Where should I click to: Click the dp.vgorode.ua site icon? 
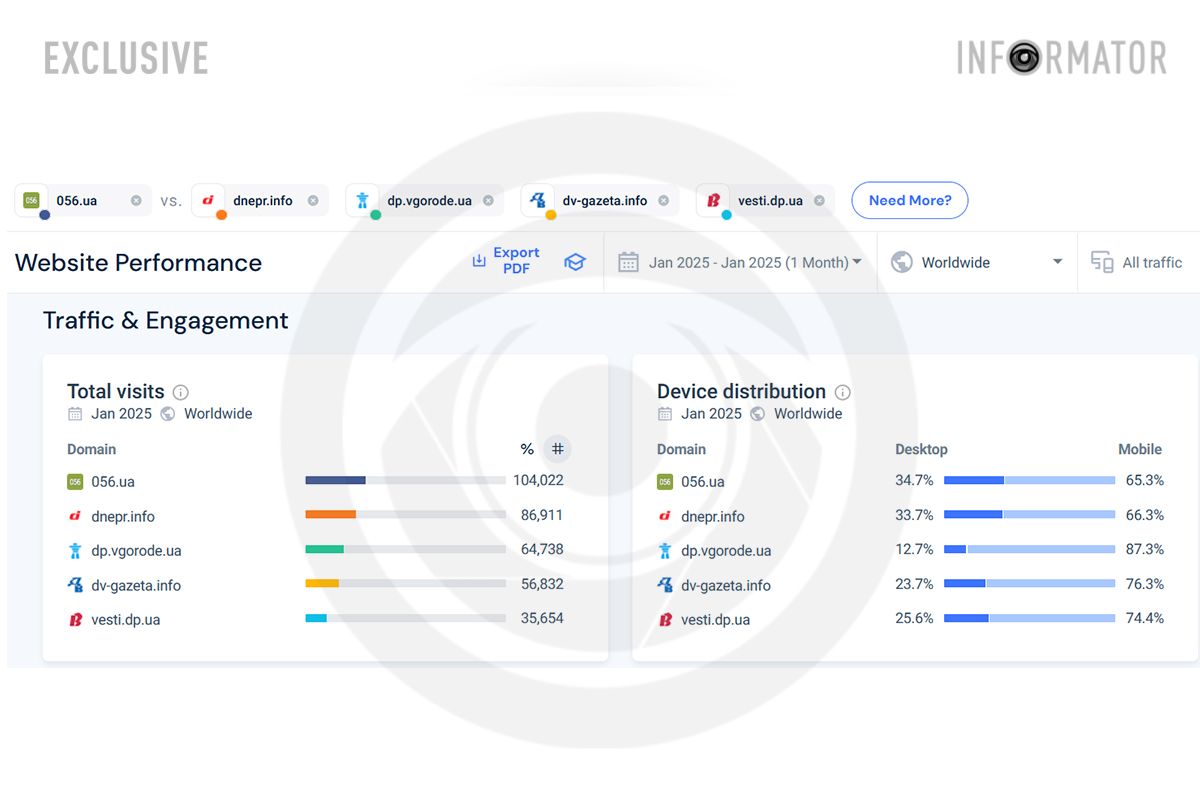pyautogui.click(x=362, y=200)
